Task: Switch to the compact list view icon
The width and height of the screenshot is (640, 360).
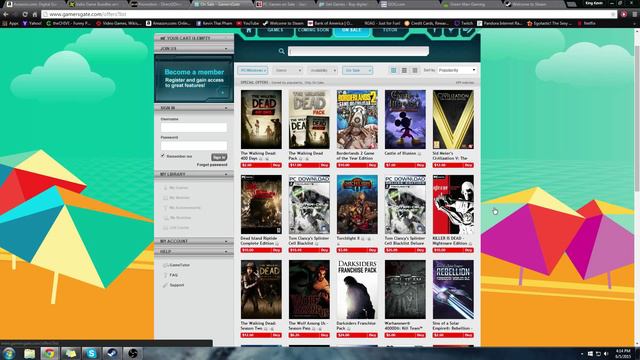Action: [415, 71]
